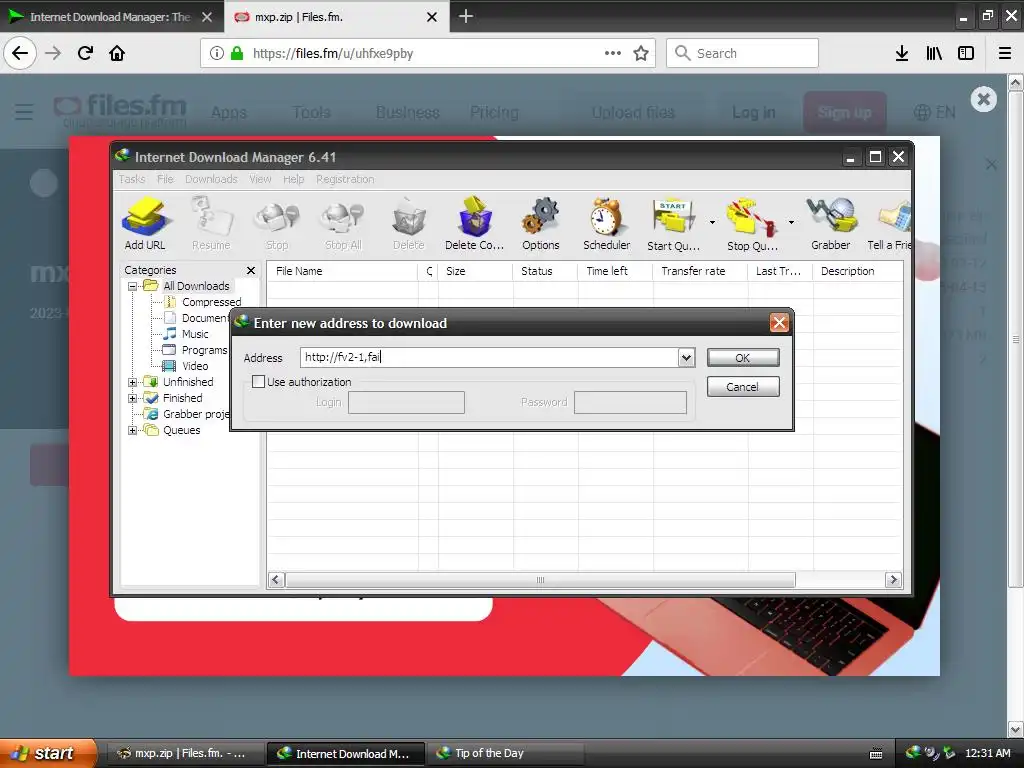The height and width of the screenshot is (768, 1024).
Task: Select the Video category
Action: pos(195,366)
